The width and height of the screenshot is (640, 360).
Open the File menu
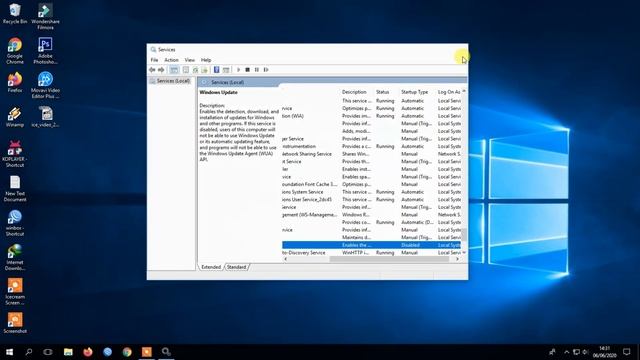(154, 60)
